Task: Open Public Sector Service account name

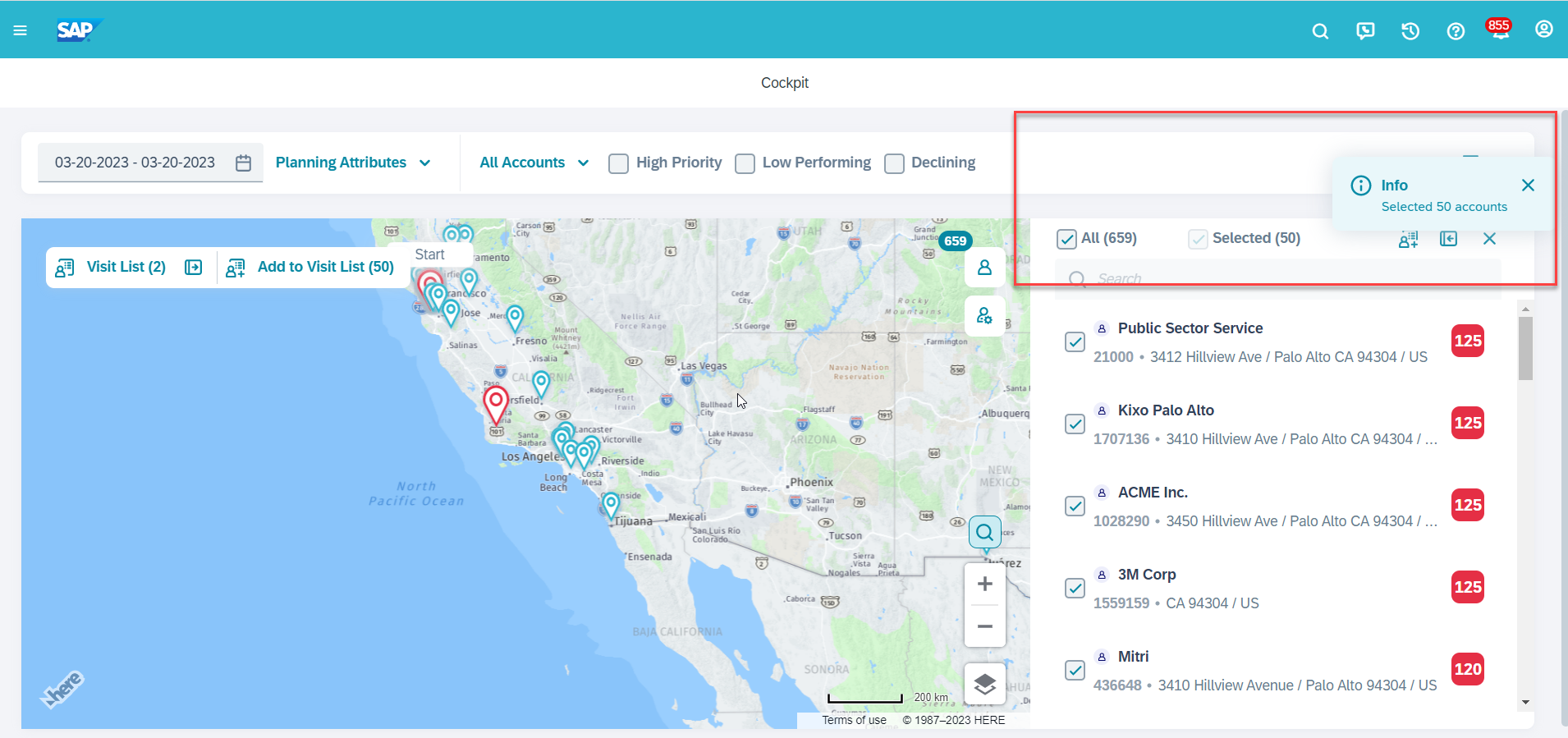Action: (x=1190, y=328)
